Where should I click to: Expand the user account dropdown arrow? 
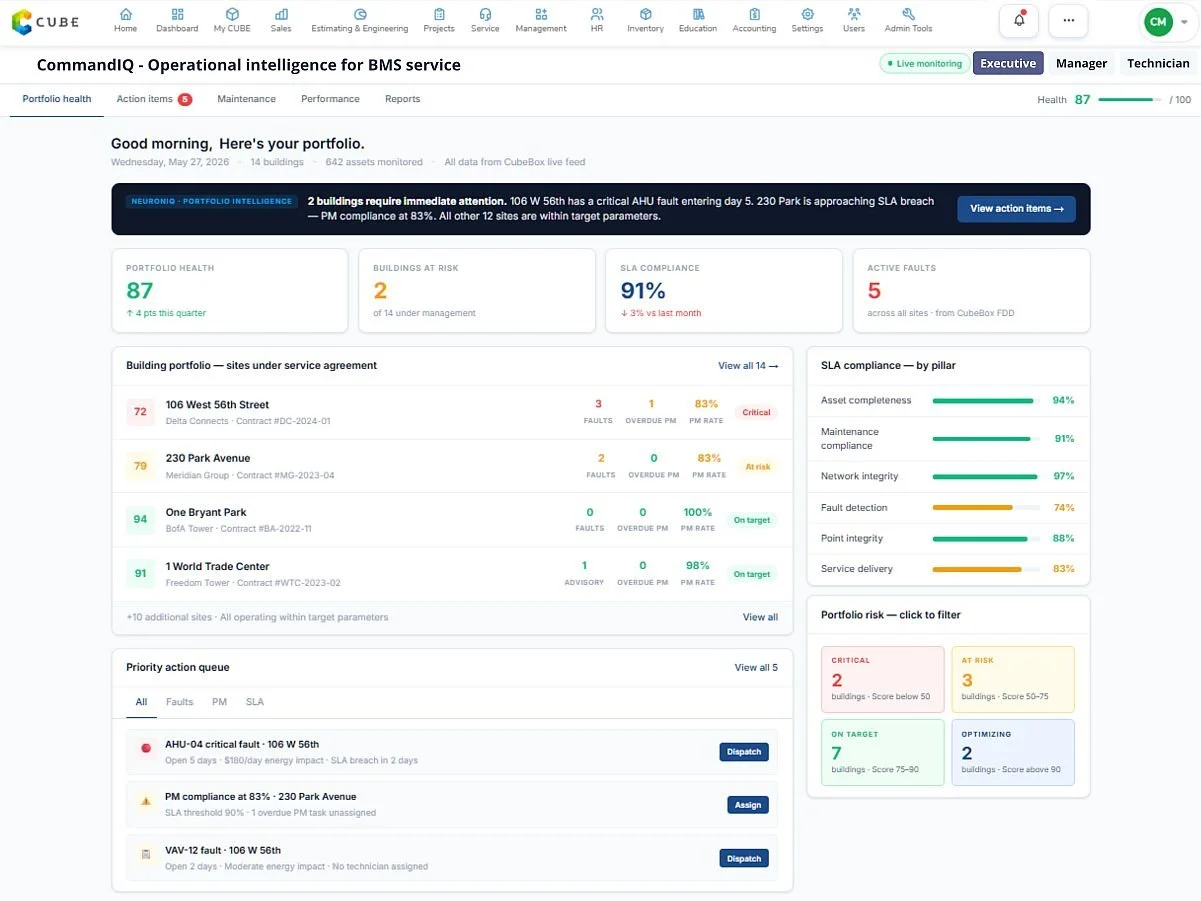coord(1183,22)
